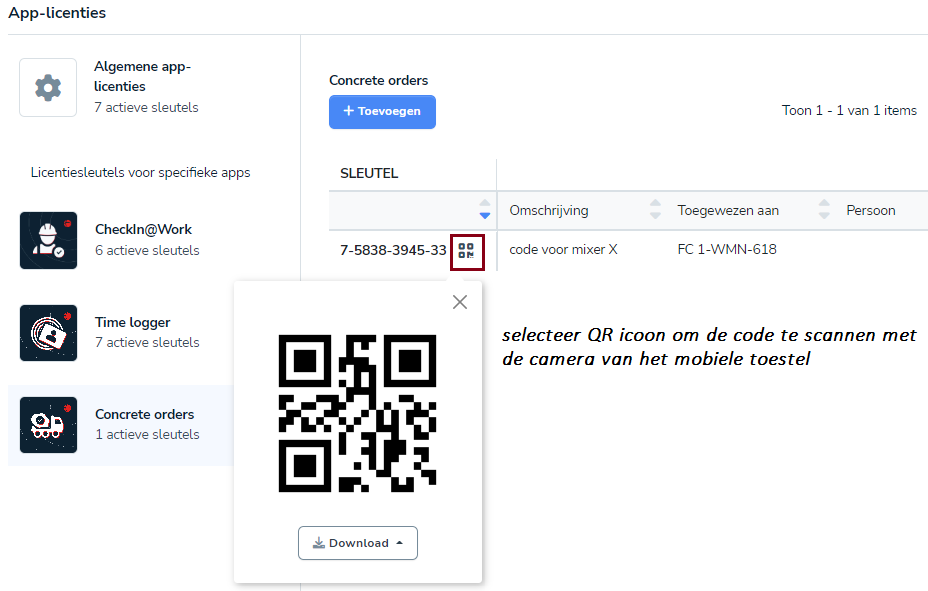Show QR code for key 7-5838-3945-33
Screen dimensions: 928x591
click(x=467, y=251)
